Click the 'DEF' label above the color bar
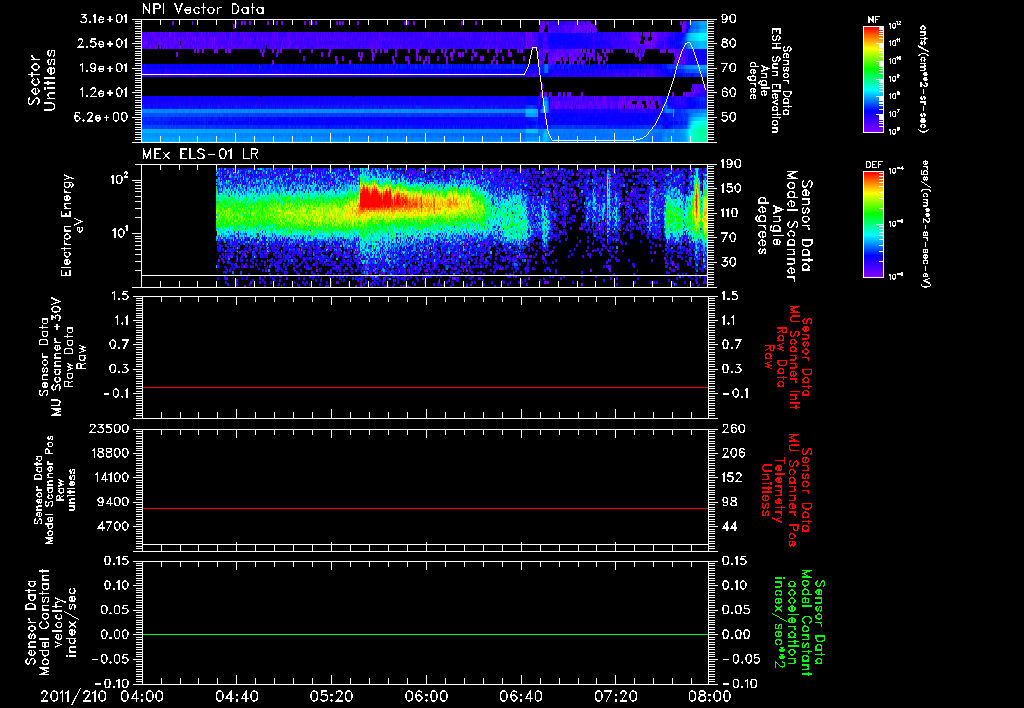 tap(874, 165)
